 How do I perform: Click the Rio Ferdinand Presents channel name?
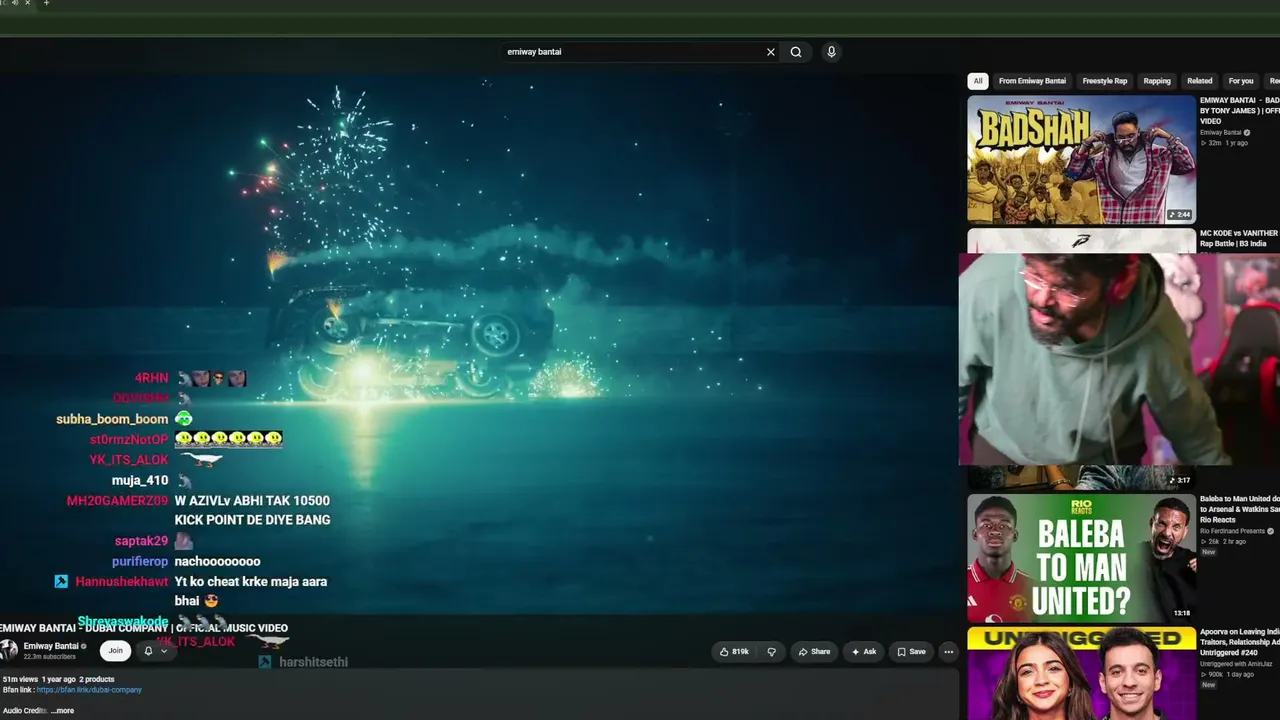(x=1232, y=531)
